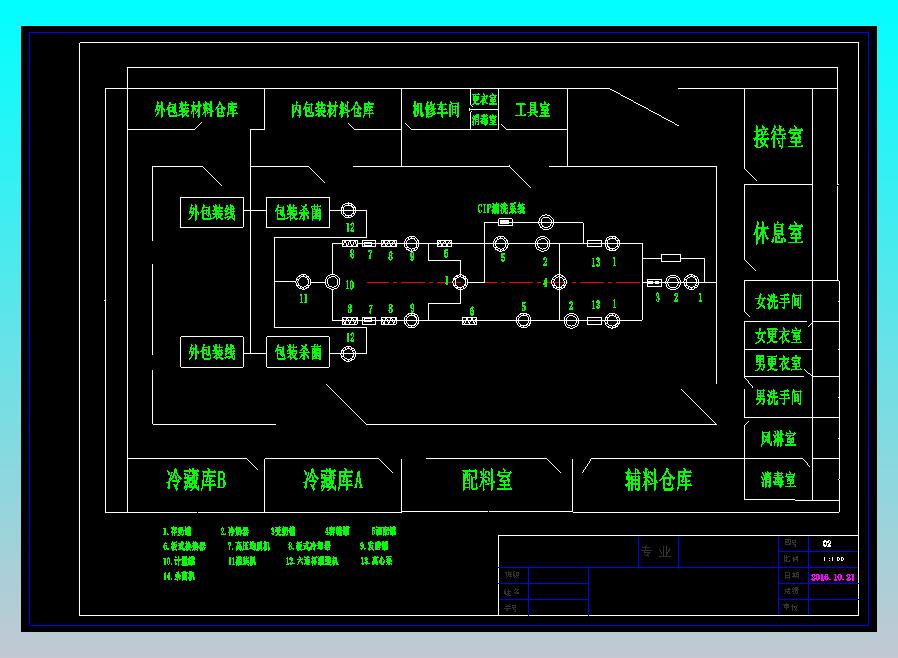Select the 10.计量罐 legend entry
Viewport: 898px width, 658px height.
click(179, 561)
